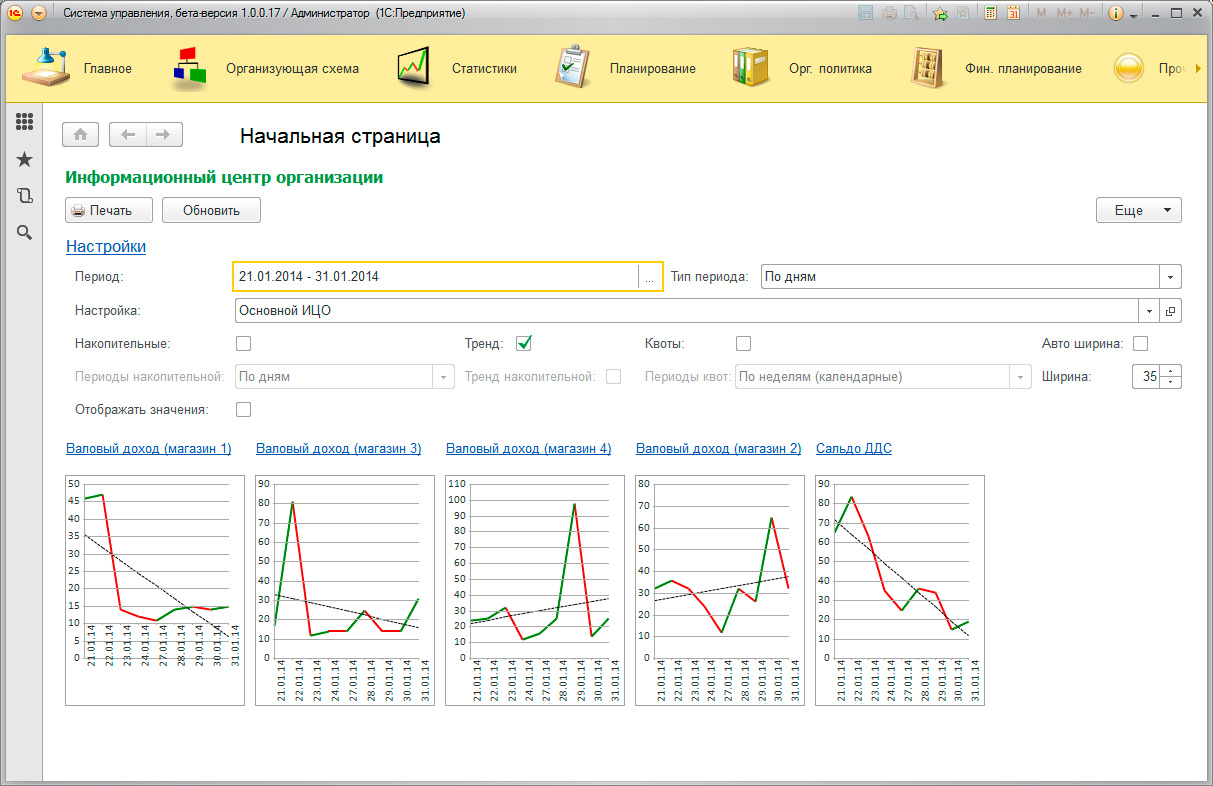Open the search magnifier in sidebar

coord(25,232)
